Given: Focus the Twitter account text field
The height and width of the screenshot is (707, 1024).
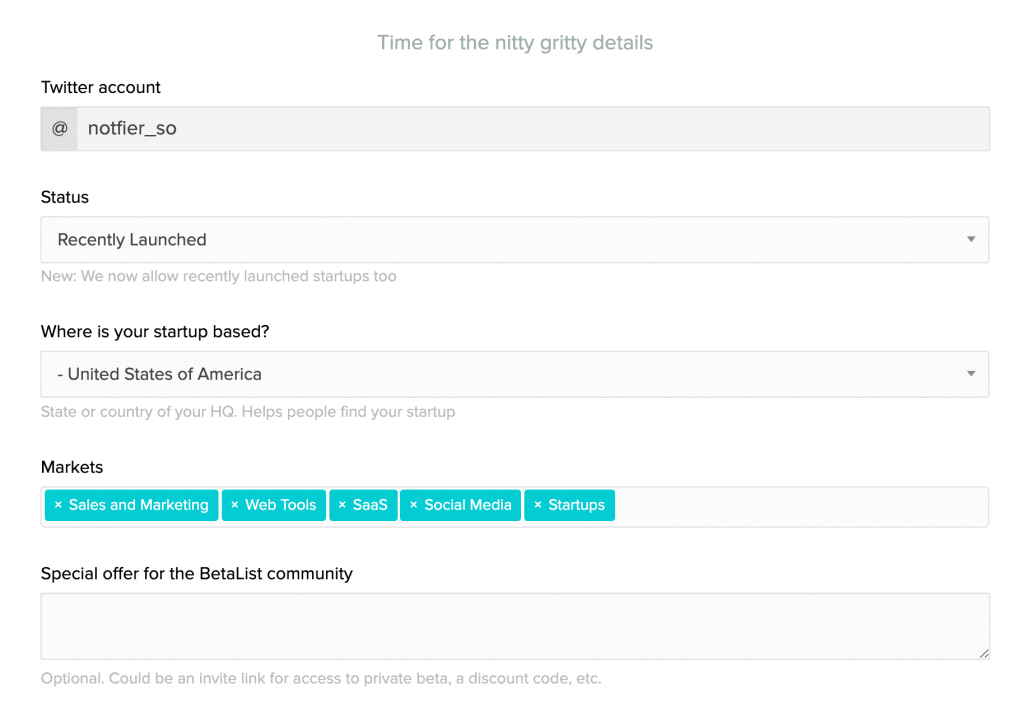Looking at the screenshot, I should point(533,129).
